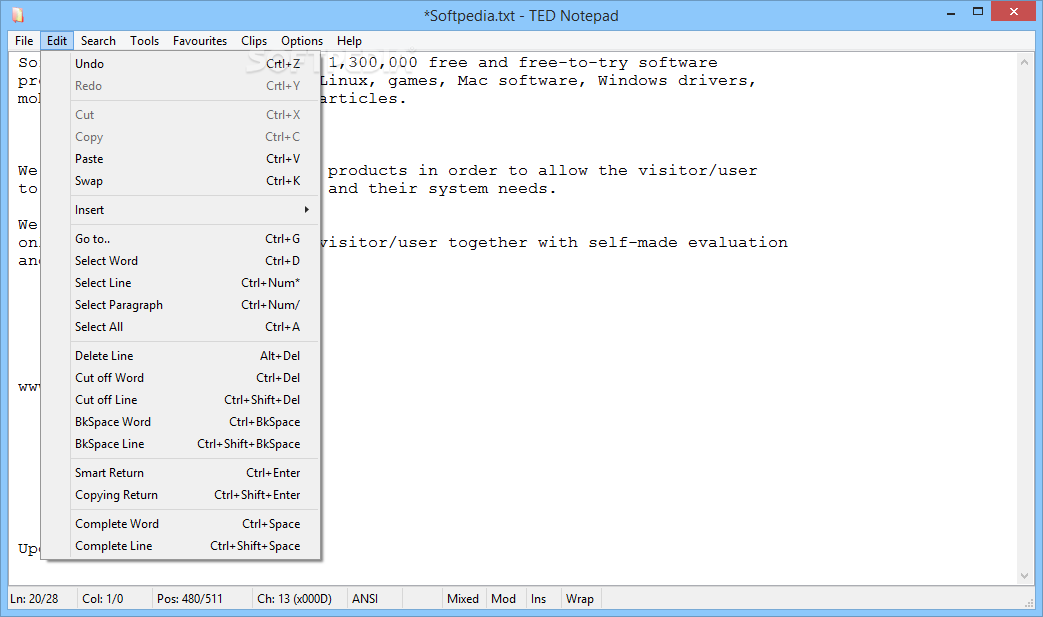This screenshot has height=617, width=1043.
Task: Click the Pos: 480/511 status field
Action: pos(202,598)
